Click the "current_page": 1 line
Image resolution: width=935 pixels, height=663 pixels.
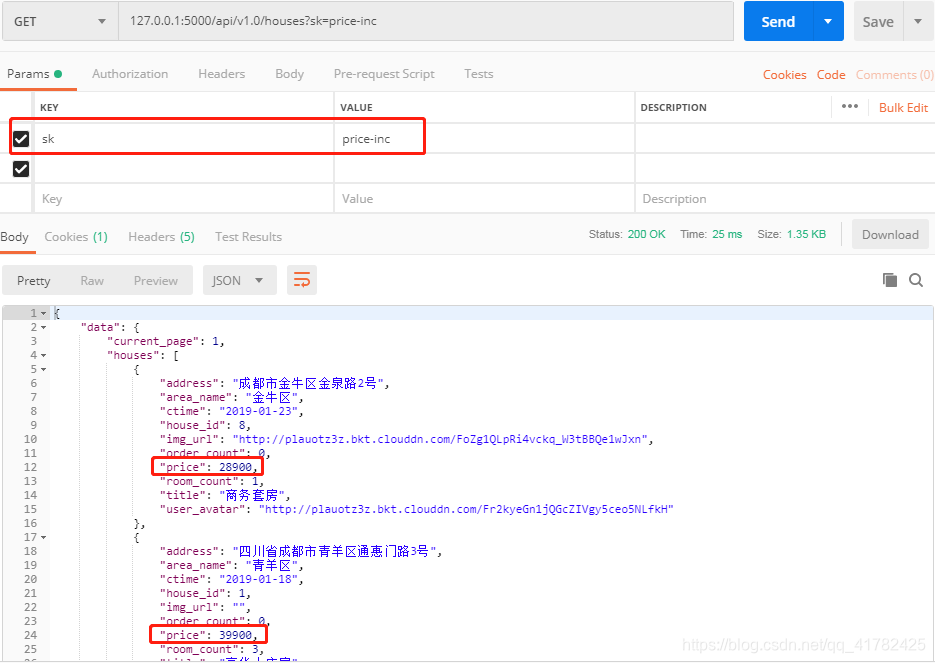166,341
